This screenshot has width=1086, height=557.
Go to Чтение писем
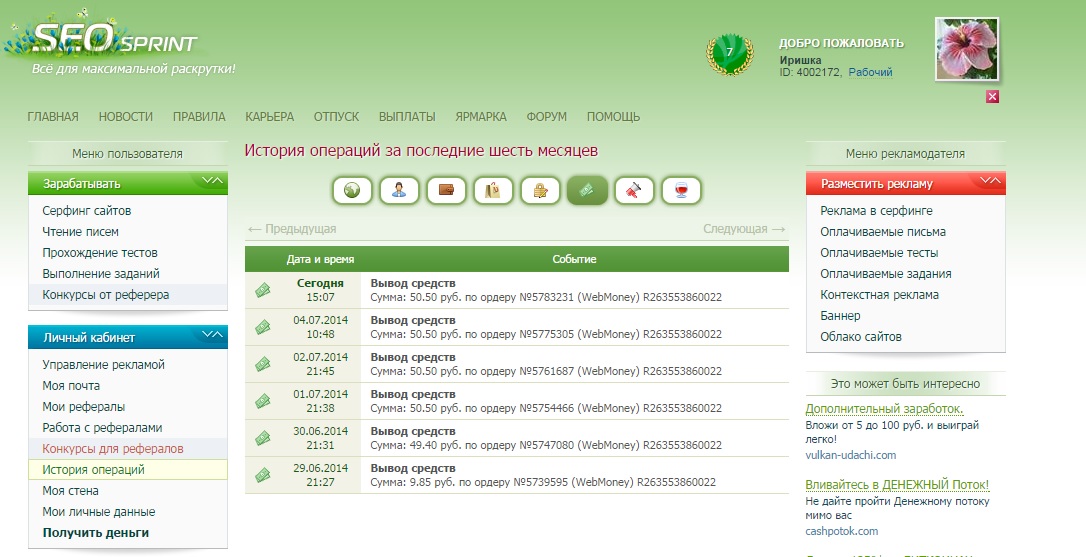tap(80, 231)
